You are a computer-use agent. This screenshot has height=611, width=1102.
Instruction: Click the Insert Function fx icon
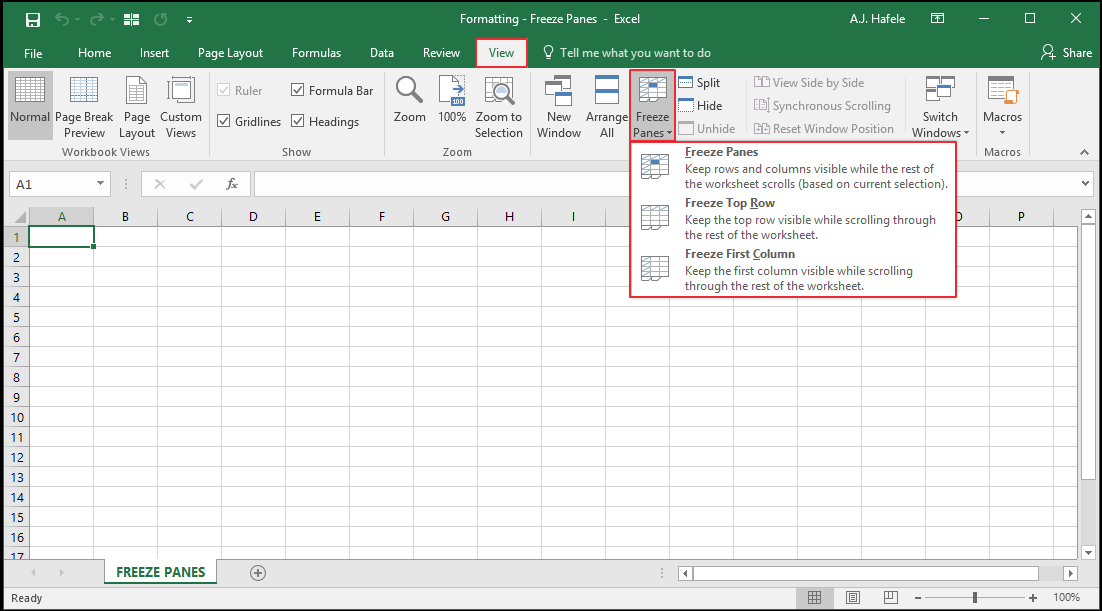(231, 184)
